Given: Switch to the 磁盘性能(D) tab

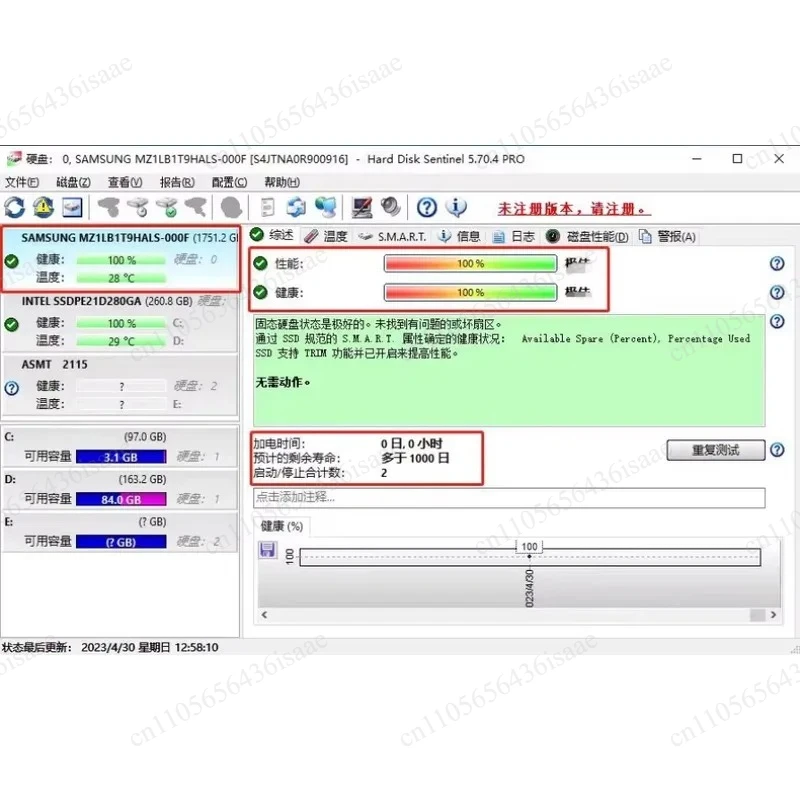Looking at the screenshot, I should tap(587, 236).
